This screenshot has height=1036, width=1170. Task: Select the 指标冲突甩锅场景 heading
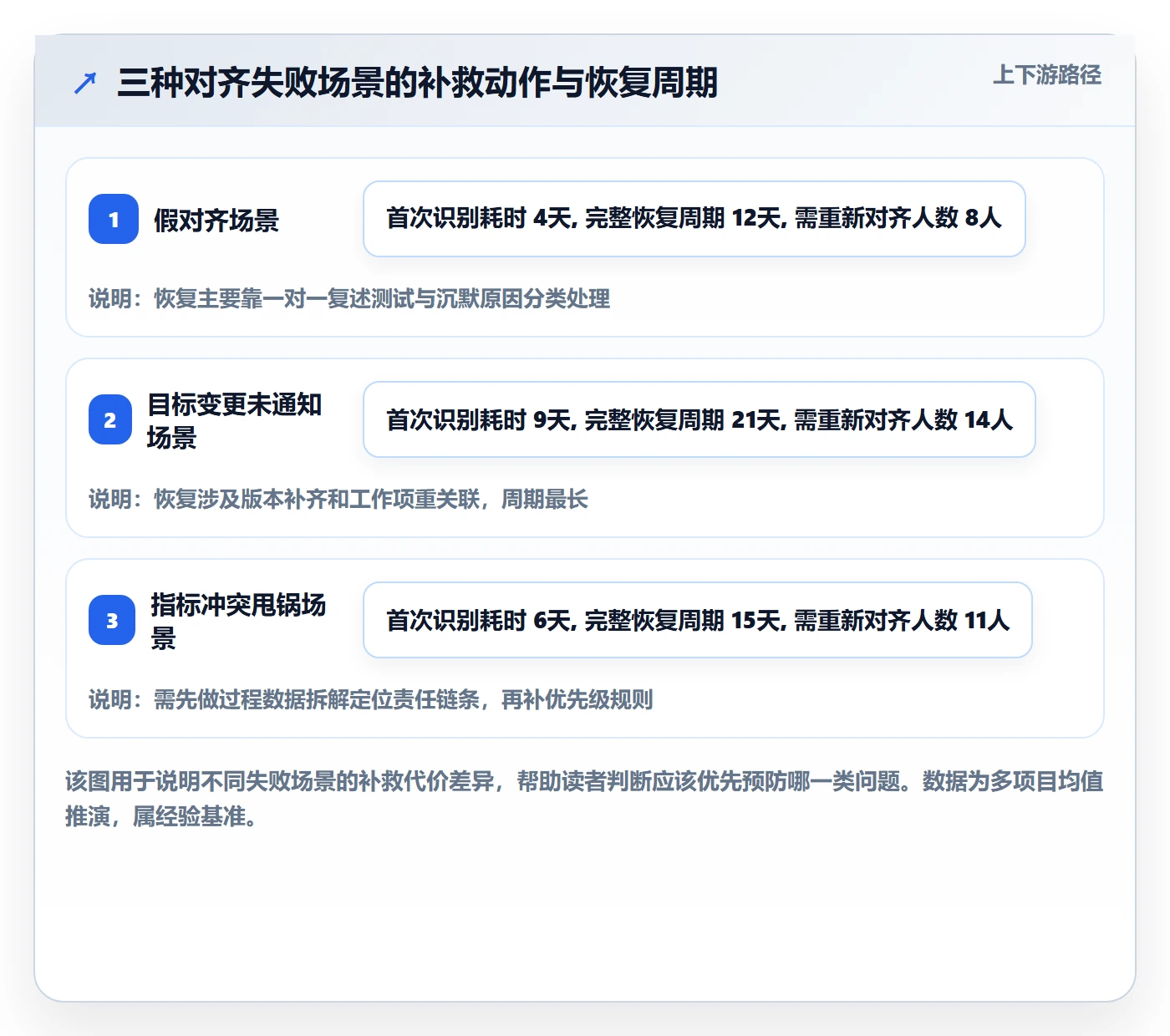coord(239,621)
